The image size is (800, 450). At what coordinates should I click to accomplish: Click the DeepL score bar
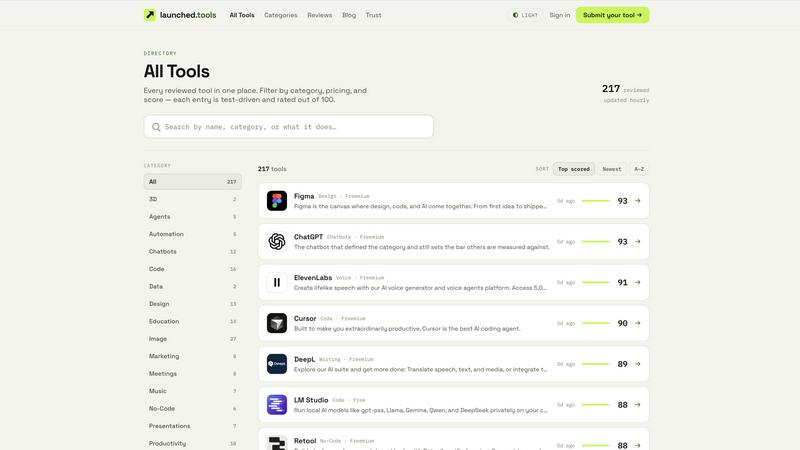click(596, 364)
